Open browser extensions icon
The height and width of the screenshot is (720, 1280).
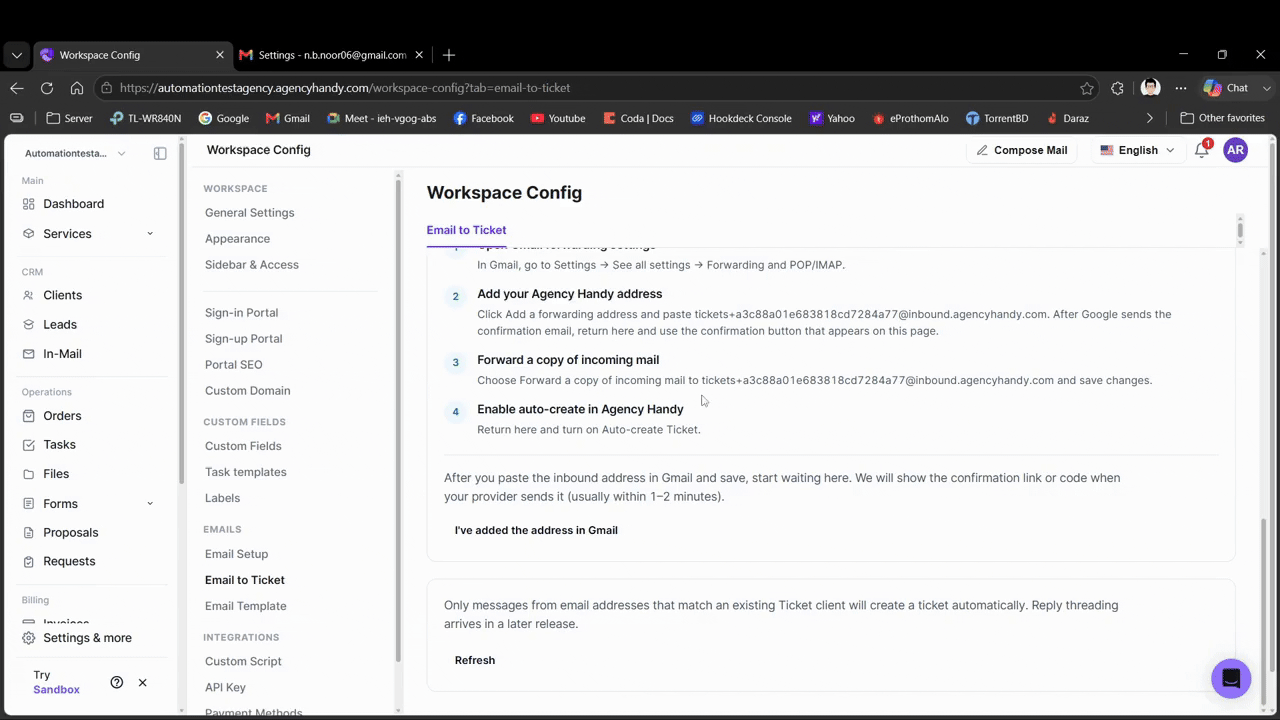point(1118,88)
